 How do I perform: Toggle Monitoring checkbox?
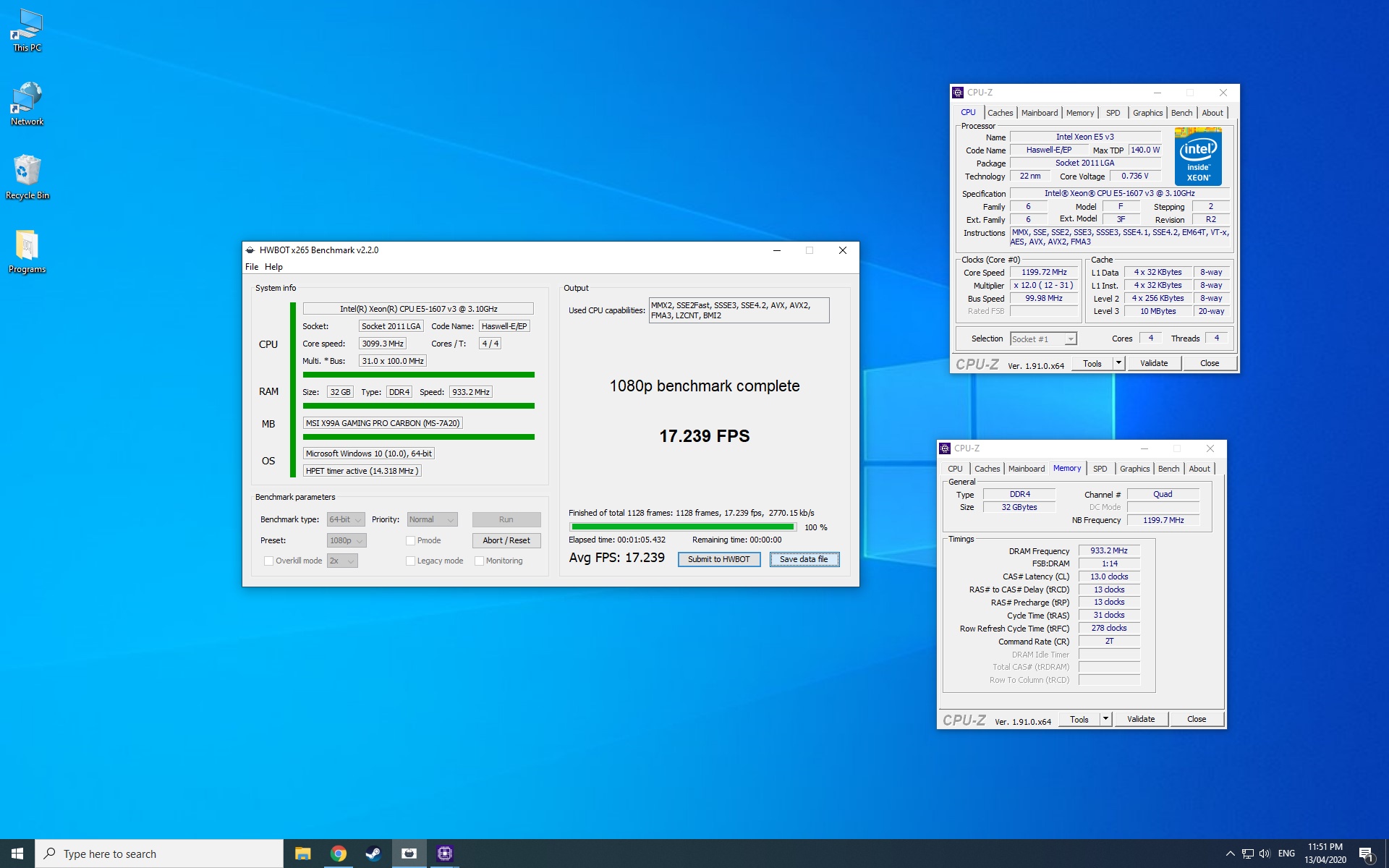(479, 561)
